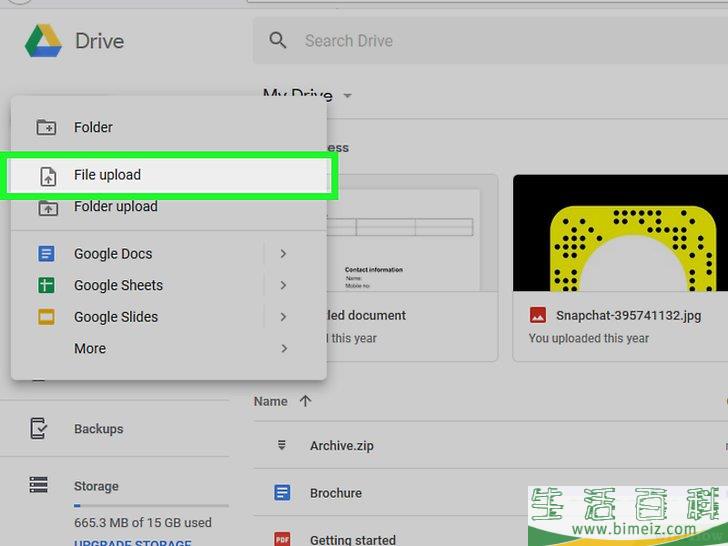
Task: Click the file upload page icon
Action: 48,176
